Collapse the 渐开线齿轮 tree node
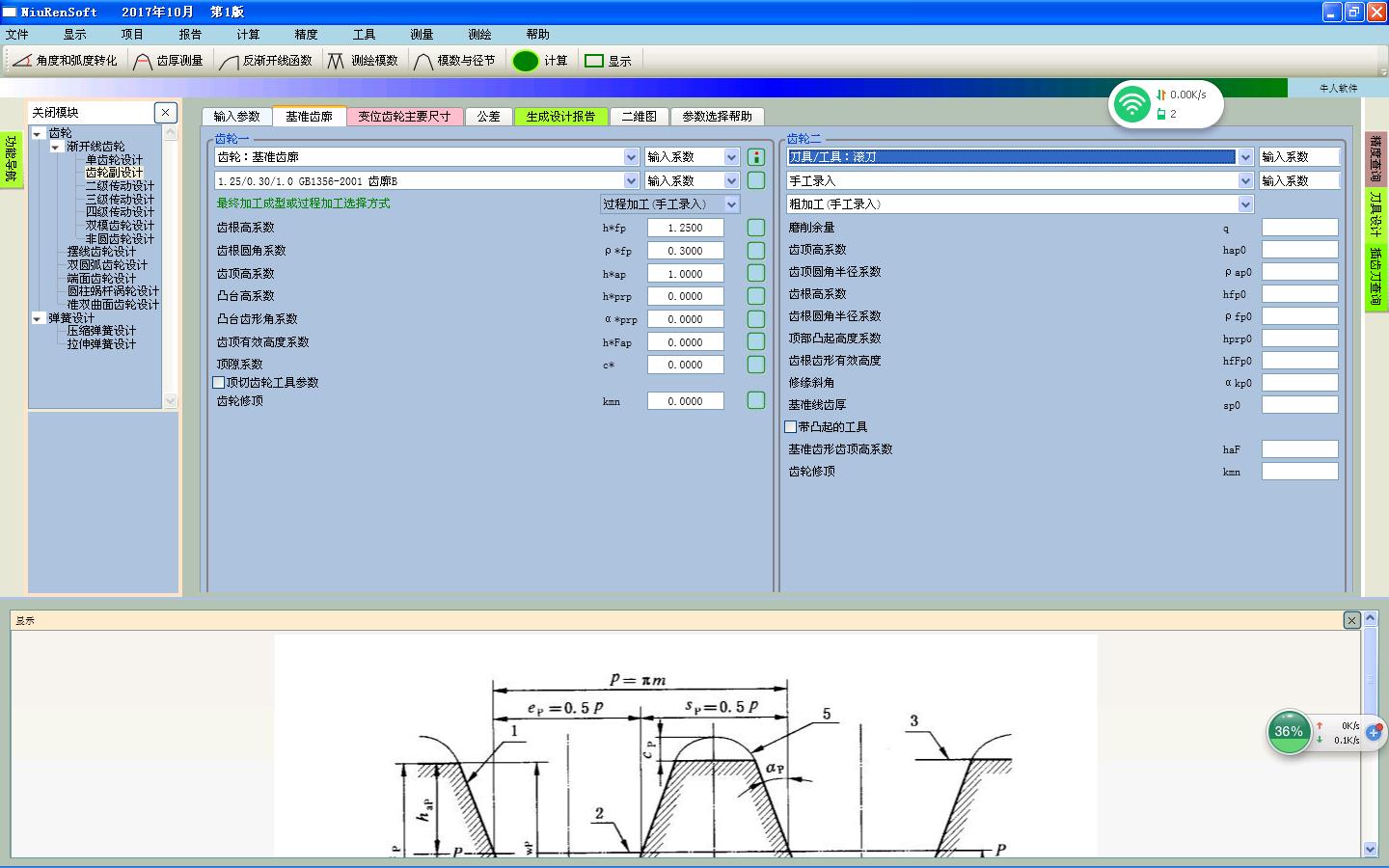 56,148
